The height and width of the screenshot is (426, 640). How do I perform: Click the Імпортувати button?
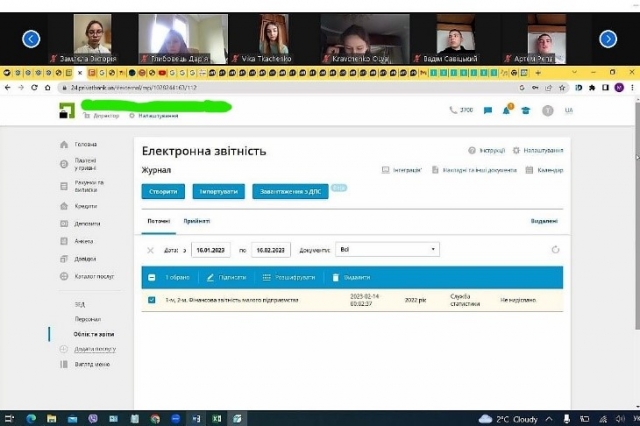coord(219,191)
